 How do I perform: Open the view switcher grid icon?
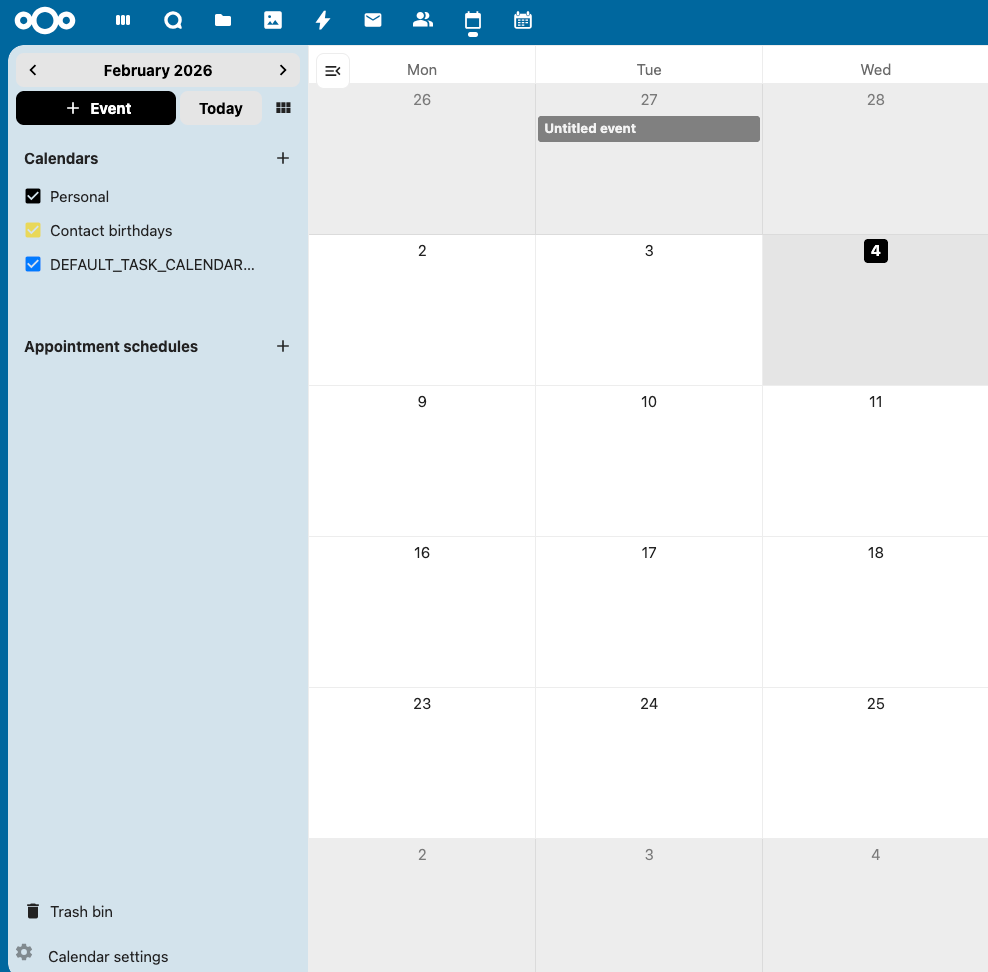tap(283, 108)
